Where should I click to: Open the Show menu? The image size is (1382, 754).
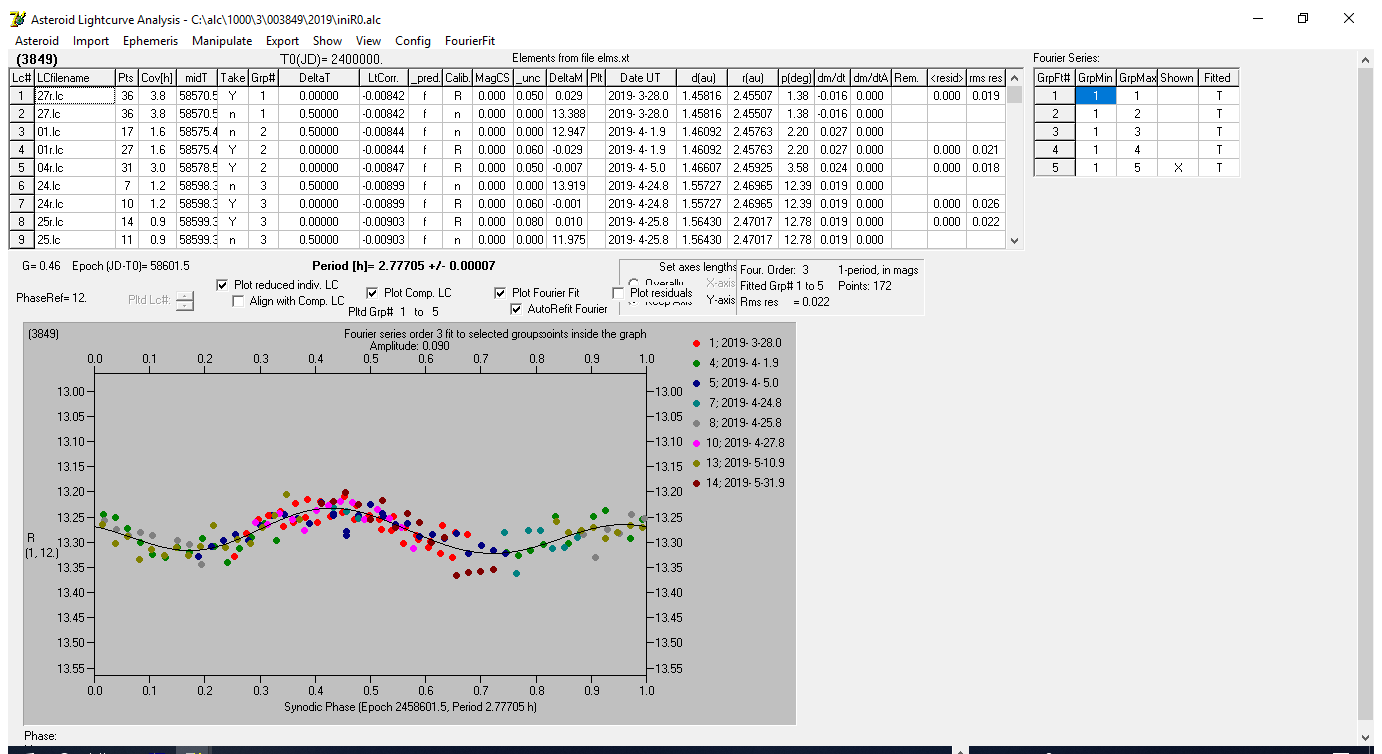coord(327,41)
